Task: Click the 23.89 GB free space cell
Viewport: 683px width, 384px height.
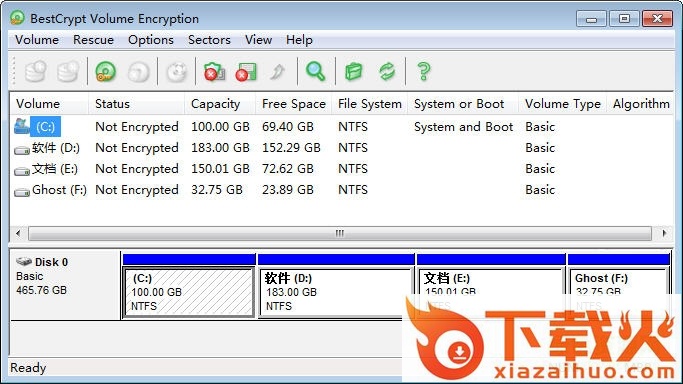Action: (x=287, y=190)
